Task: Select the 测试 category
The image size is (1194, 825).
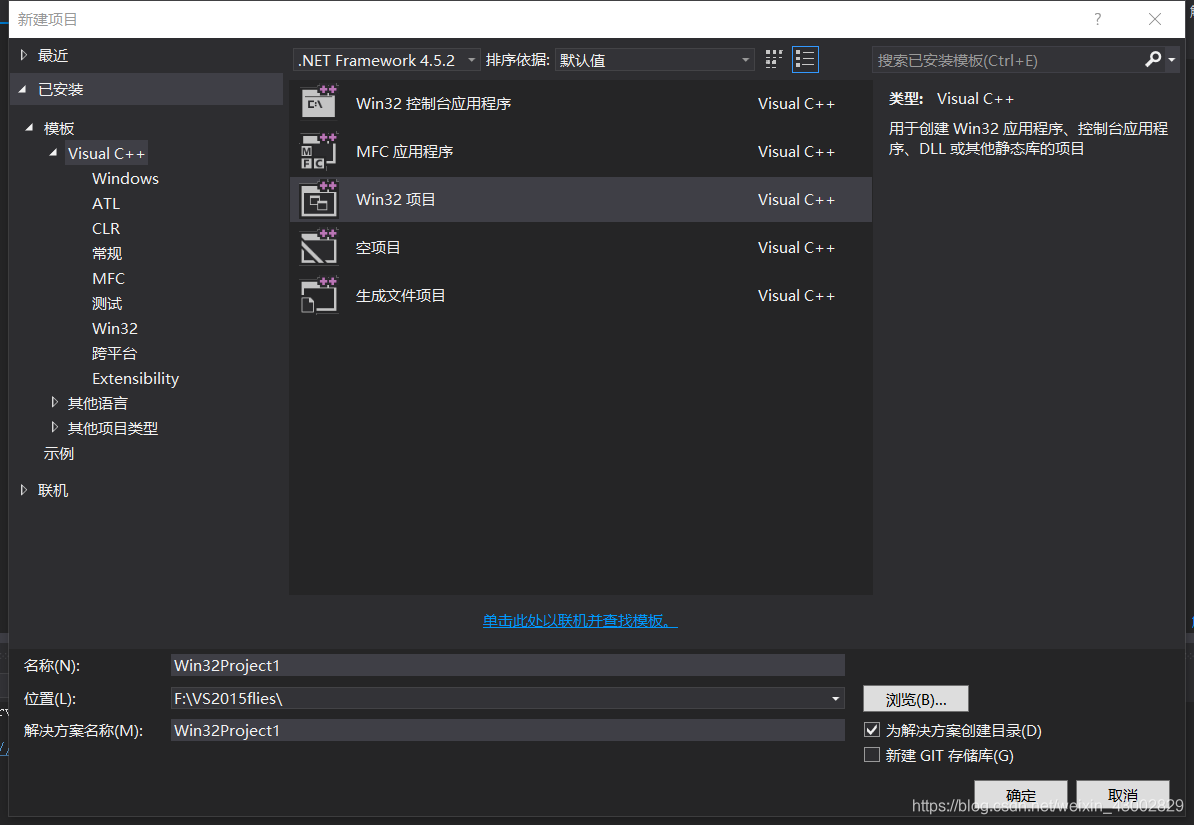Action: click(107, 303)
